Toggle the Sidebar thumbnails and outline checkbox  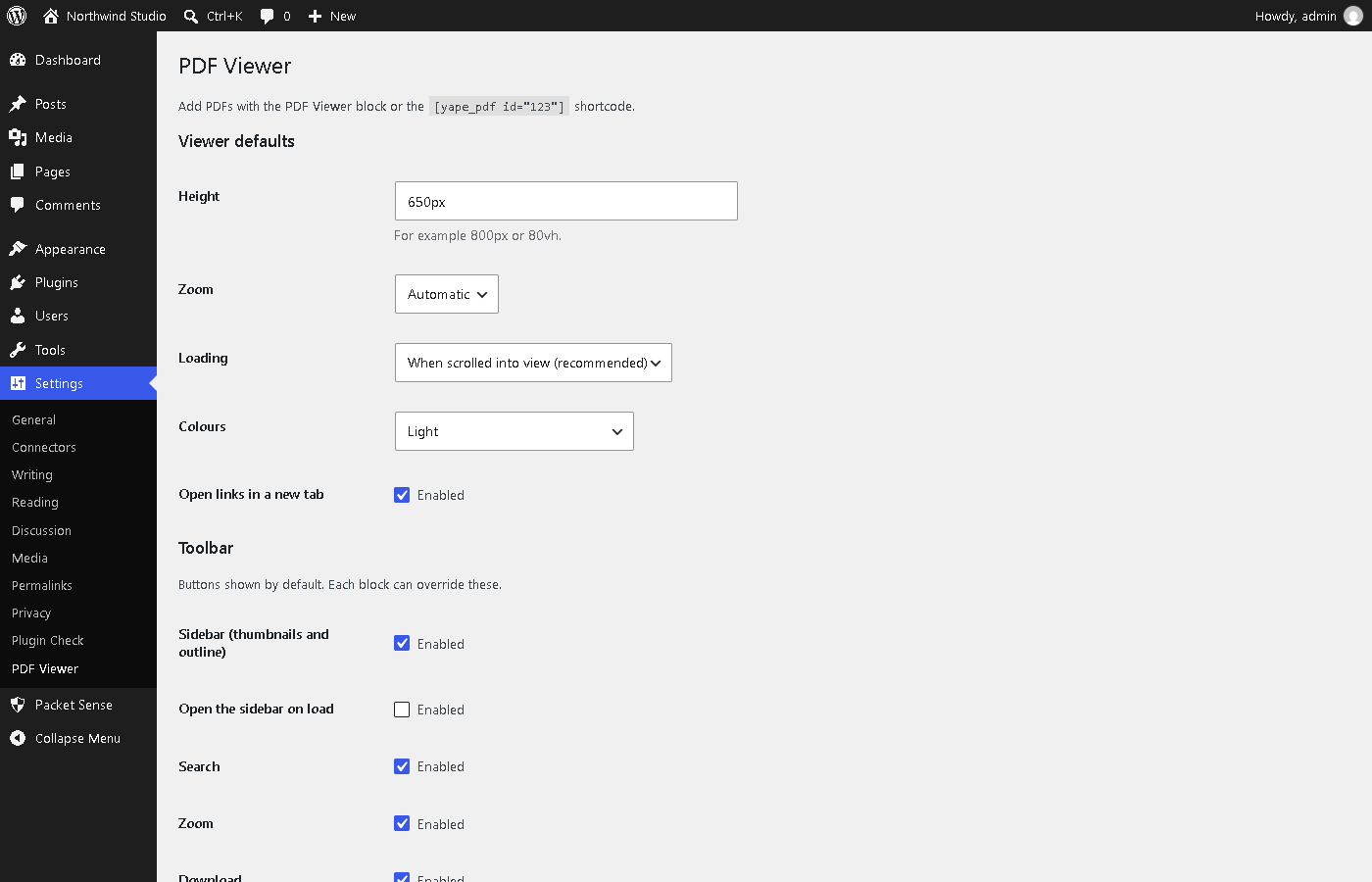[402, 643]
